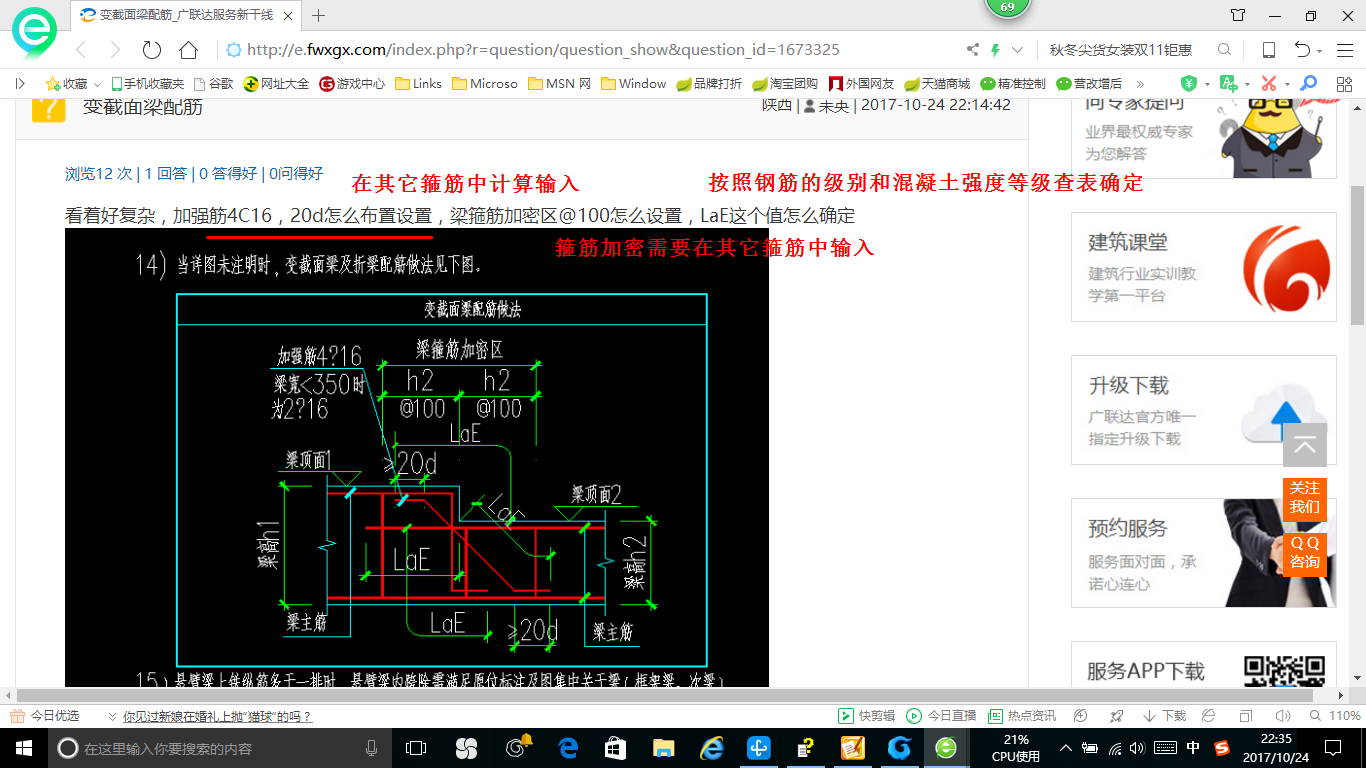The width and height of the screenshot is (1366, 768).
Task: Click the undo restore-closed-tab icon
Action: [1302, 50]
